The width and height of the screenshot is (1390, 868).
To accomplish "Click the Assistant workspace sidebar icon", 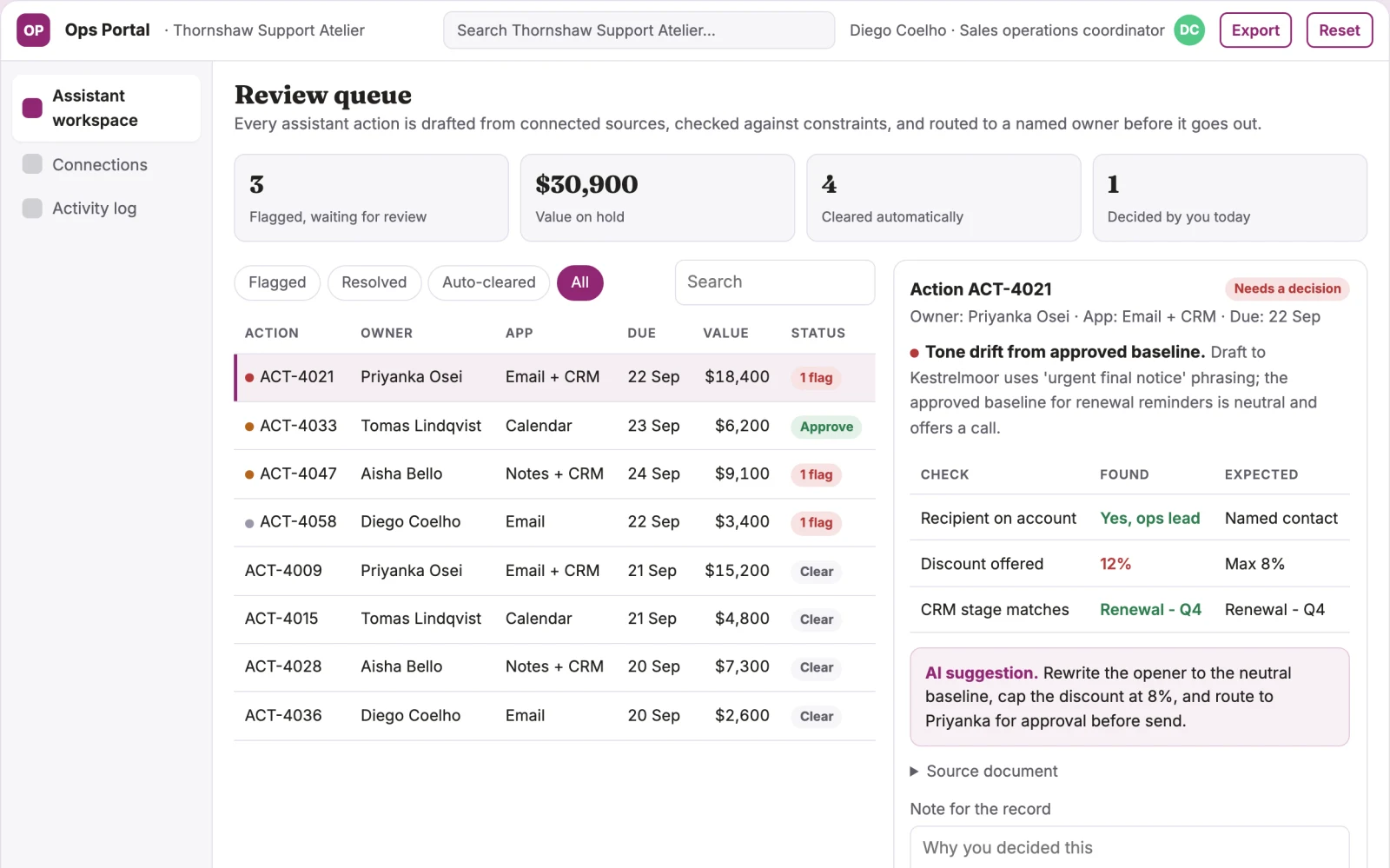I will click(x=32, y=108).
